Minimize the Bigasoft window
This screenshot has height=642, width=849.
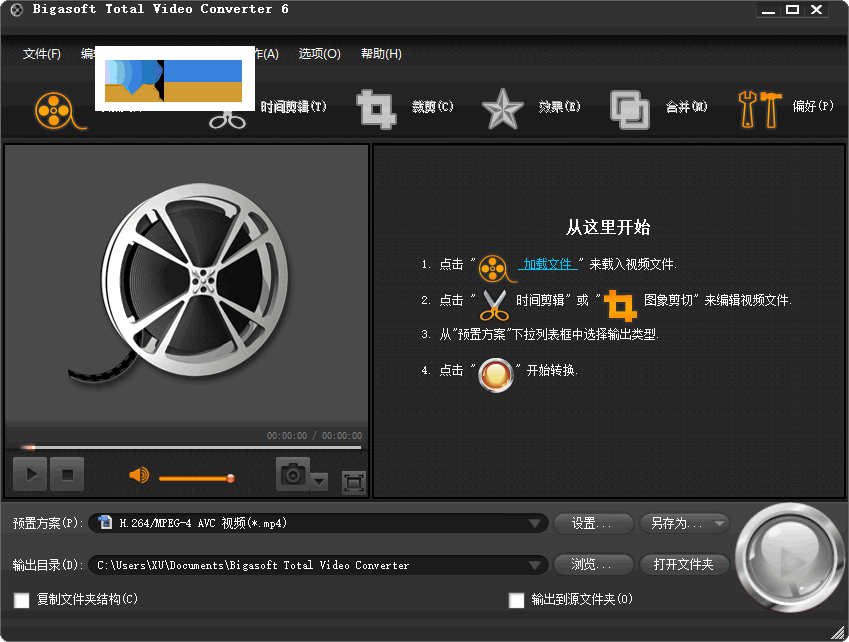(x=769, y=10)
